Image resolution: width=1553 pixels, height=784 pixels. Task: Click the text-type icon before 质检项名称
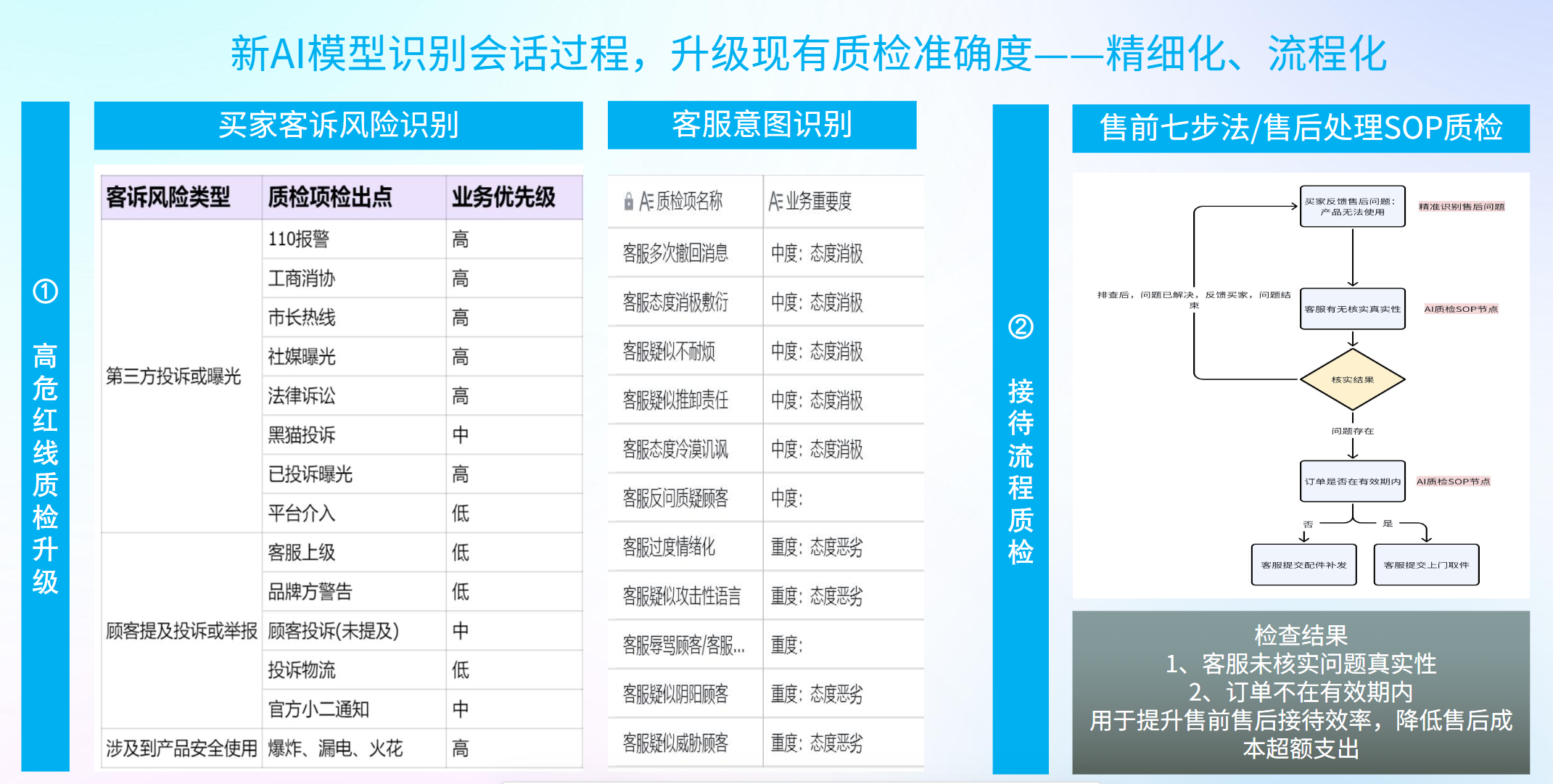[x=646, y=201]
